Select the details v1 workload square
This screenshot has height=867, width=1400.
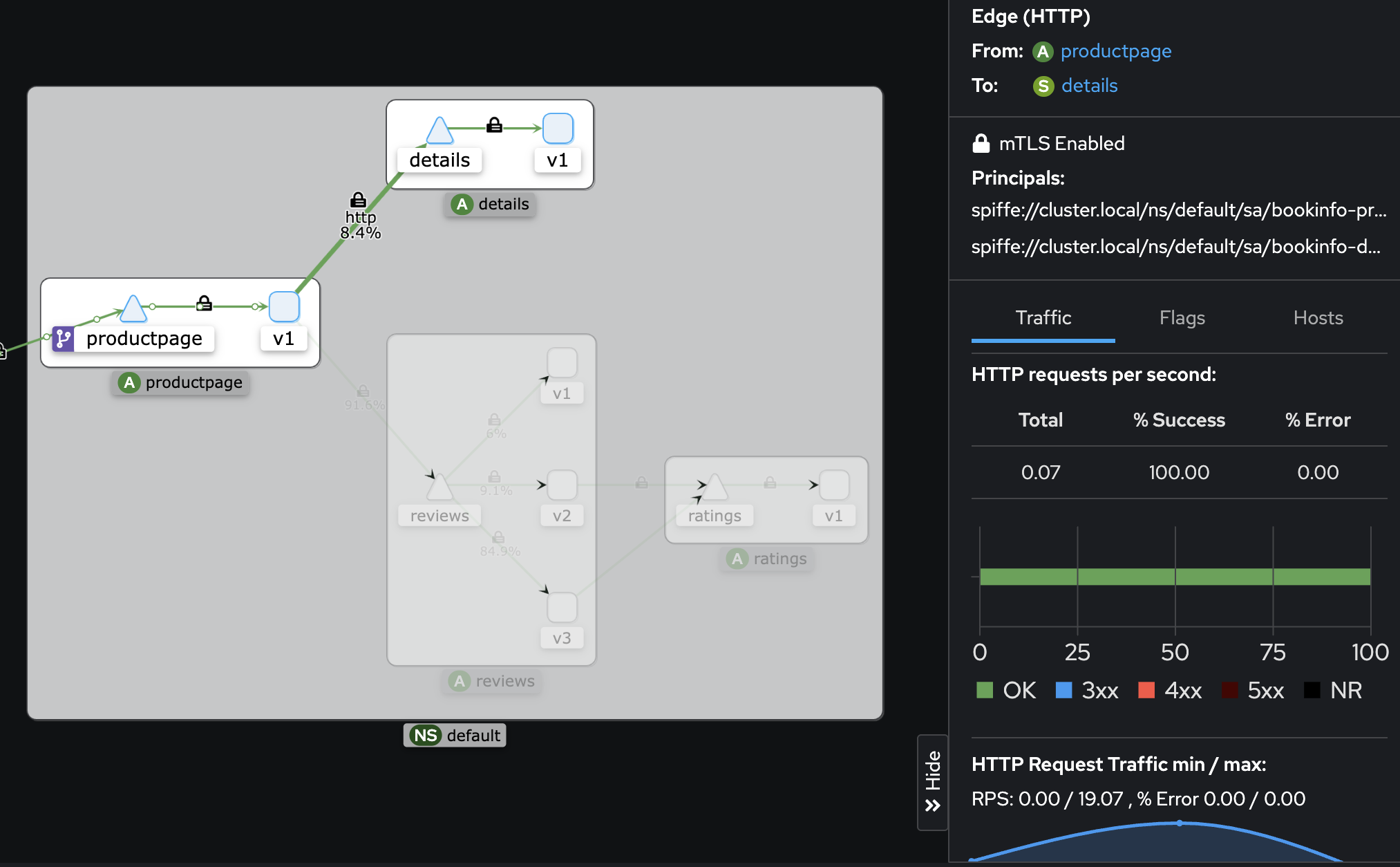pyautogui.click(x=558, y=129)
